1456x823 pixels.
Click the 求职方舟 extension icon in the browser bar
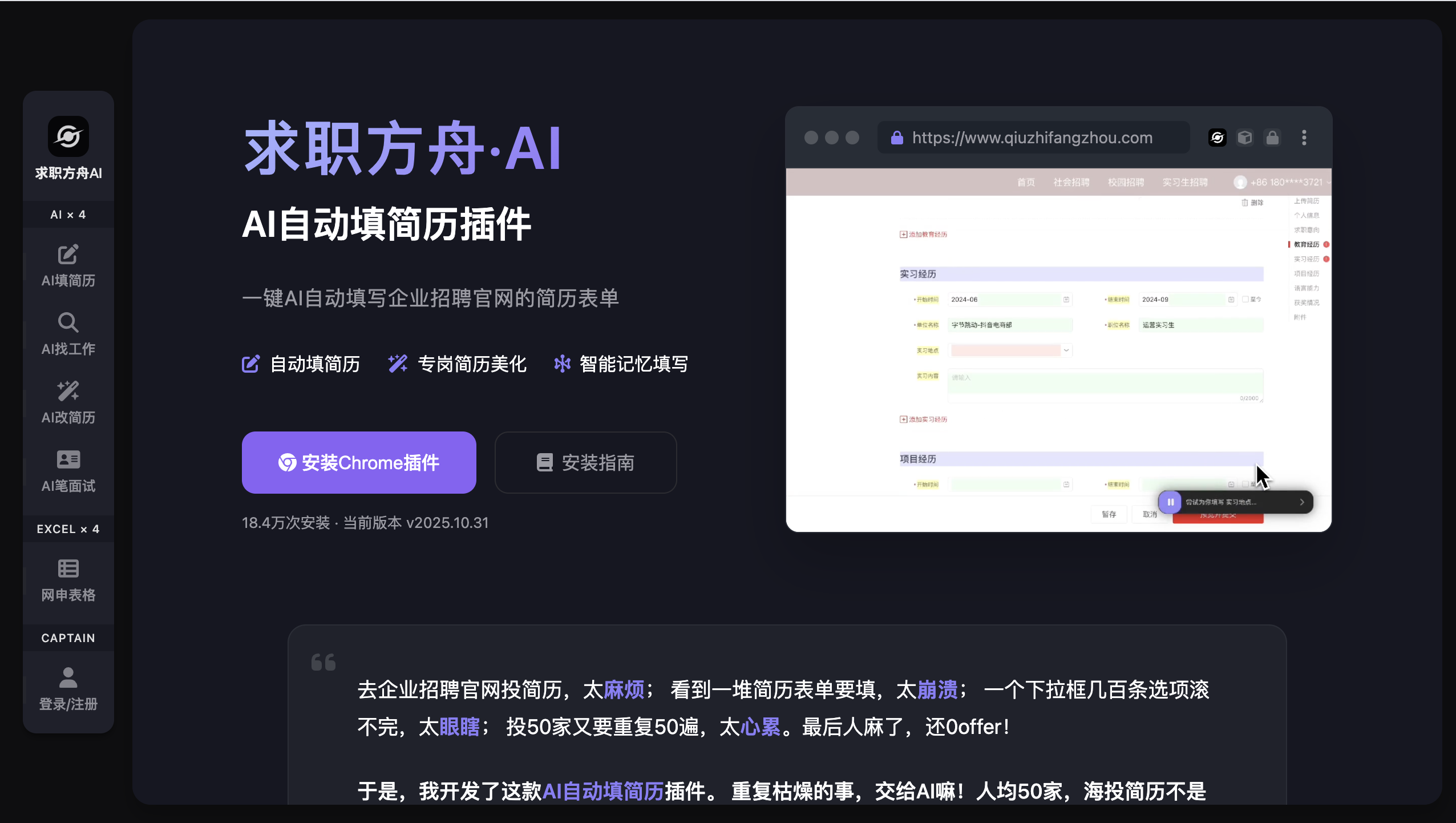tap(1217, 138)
